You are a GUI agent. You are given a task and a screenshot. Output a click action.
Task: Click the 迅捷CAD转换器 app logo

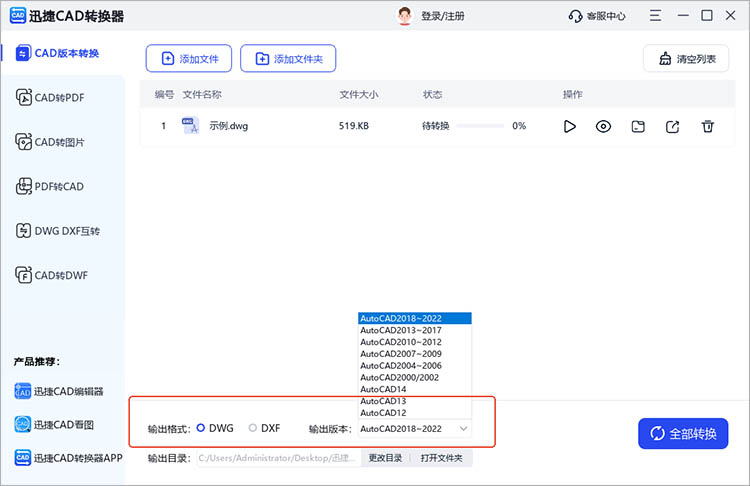(18, 16)
